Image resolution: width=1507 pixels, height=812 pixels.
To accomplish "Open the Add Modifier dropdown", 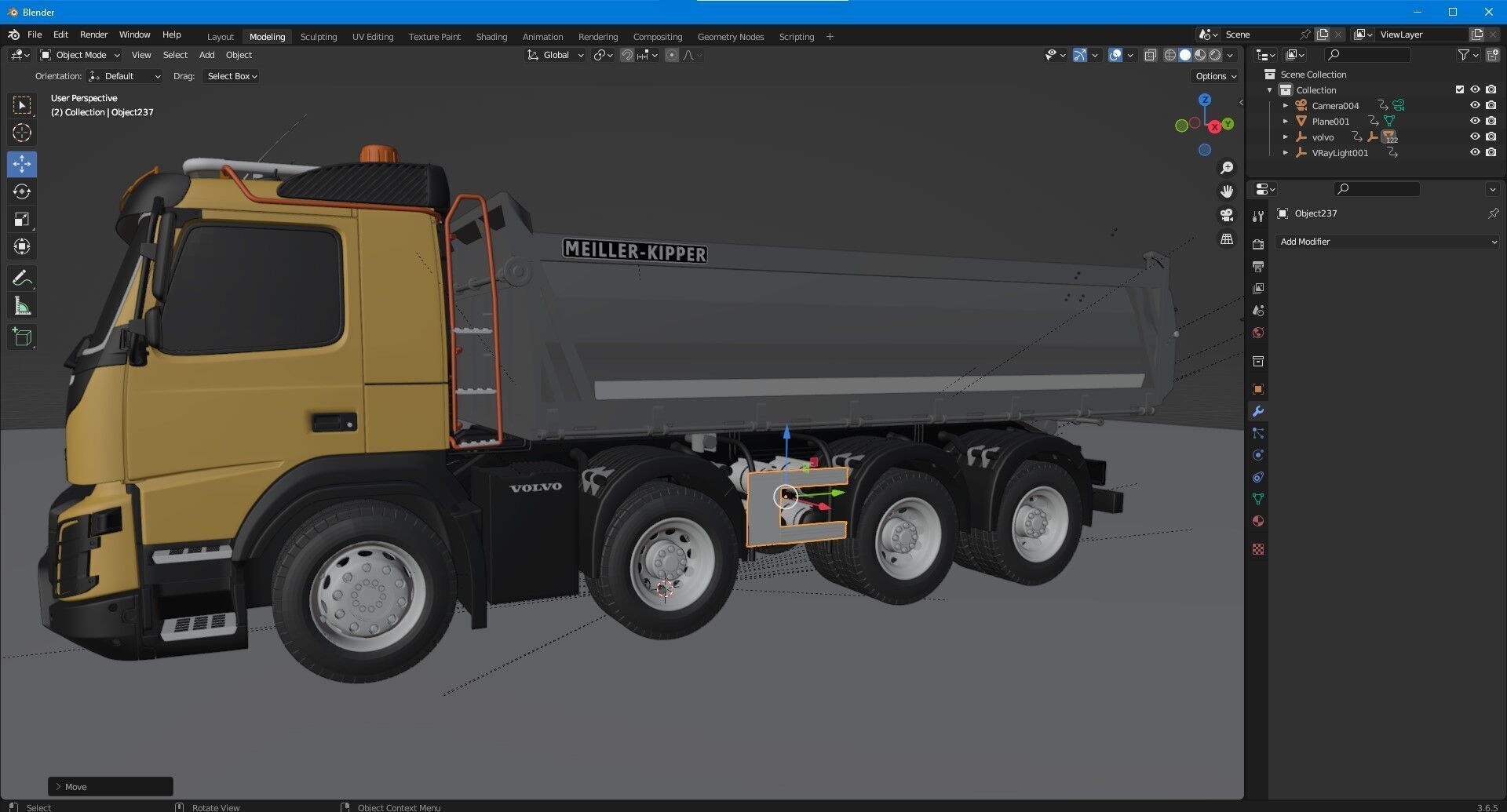I will (x=1388, y=242).
